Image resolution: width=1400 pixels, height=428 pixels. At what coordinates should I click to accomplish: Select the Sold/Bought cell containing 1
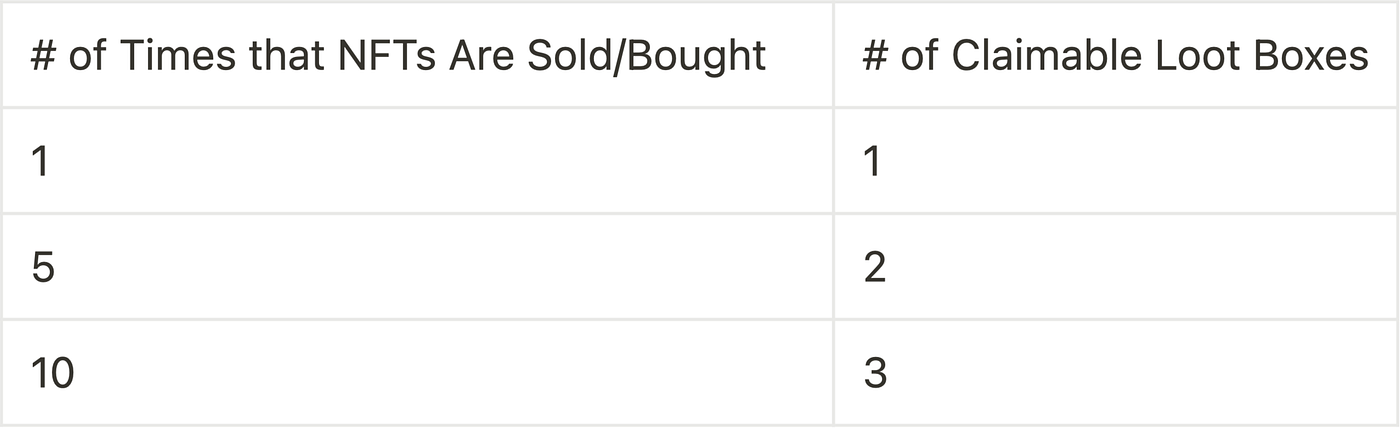pyautogui.click(x=417, y=160)
